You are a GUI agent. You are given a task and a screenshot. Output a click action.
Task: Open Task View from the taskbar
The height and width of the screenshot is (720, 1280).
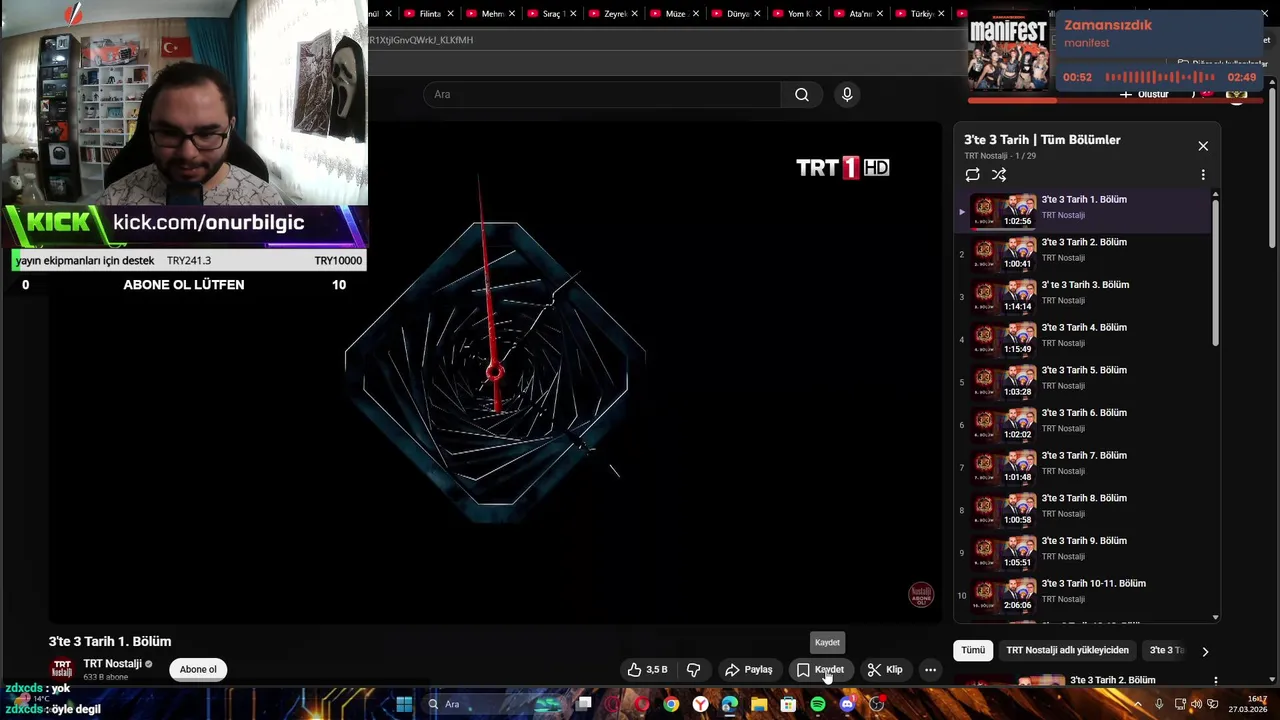point(584,703)
